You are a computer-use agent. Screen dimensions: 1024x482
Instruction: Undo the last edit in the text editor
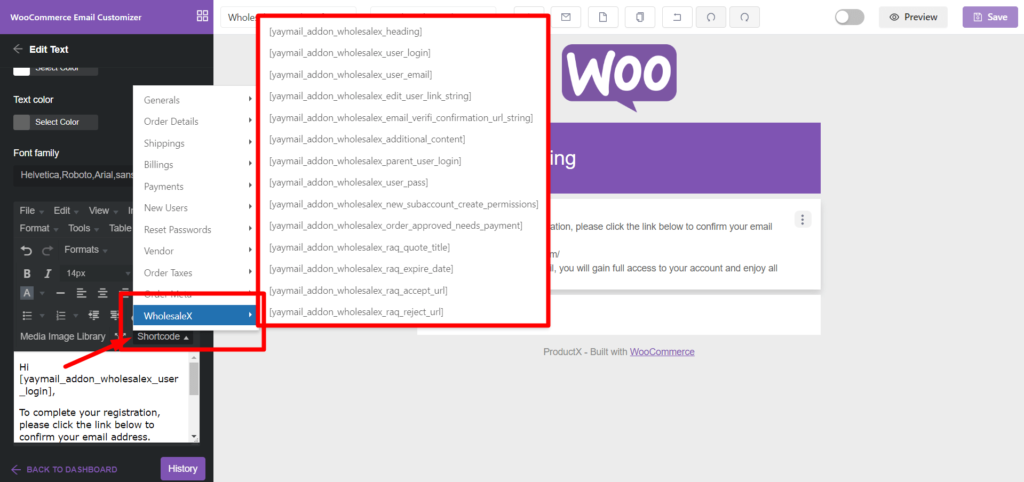26,250
